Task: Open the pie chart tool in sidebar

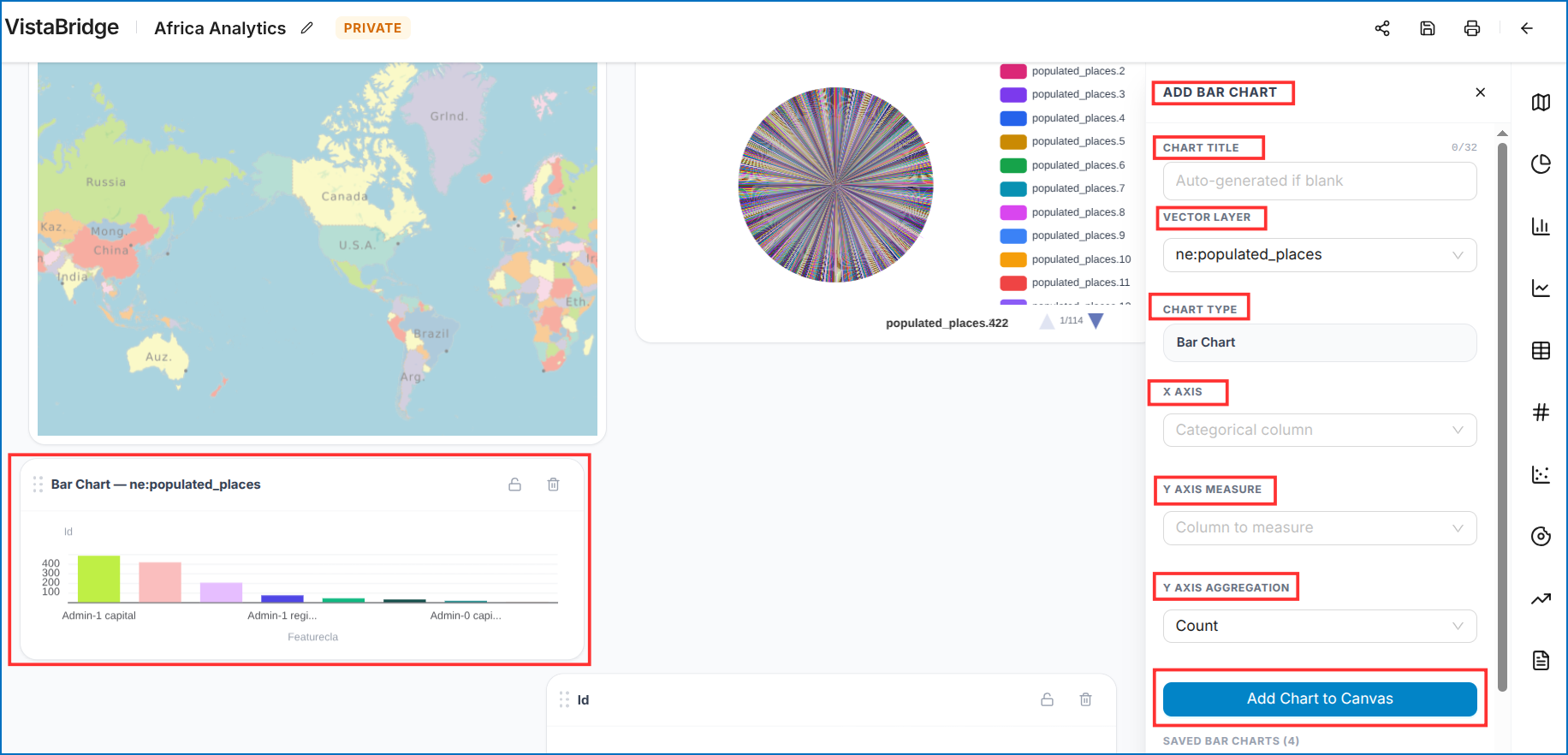Action: pos(1541,164)
